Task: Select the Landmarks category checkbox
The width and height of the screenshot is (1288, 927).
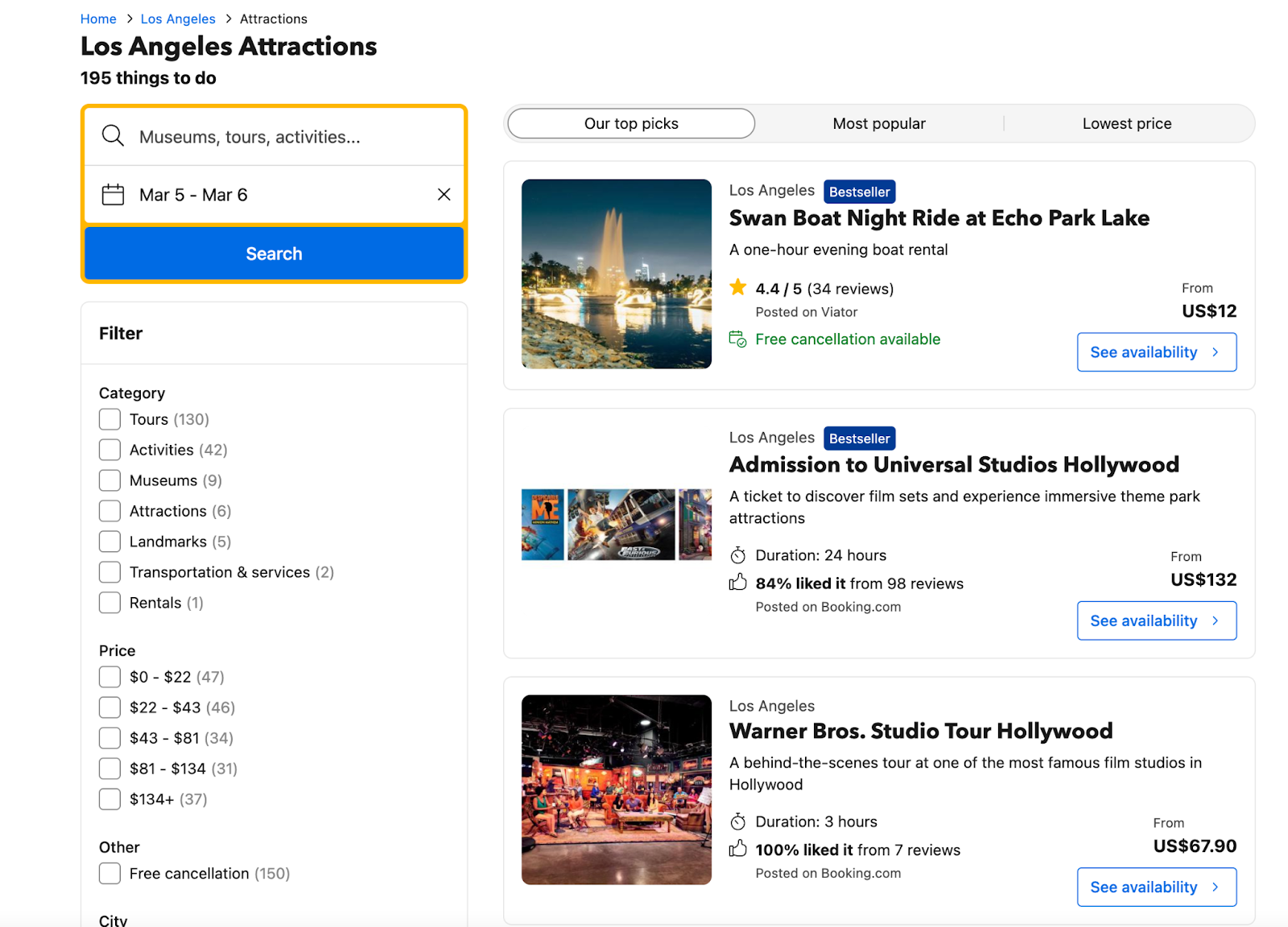Action: [109, 542]
